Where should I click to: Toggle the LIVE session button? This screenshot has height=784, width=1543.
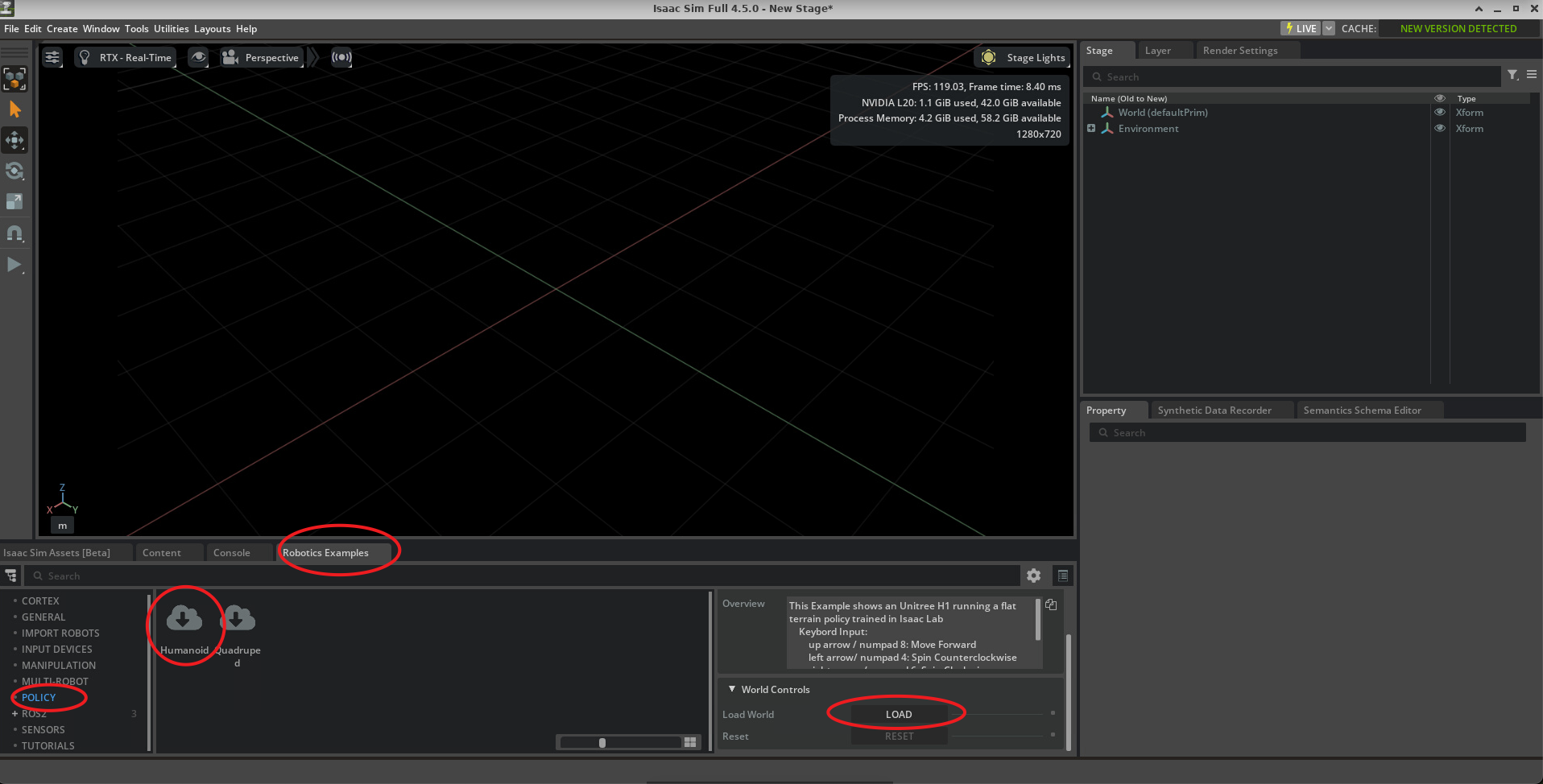(1301, 28)
